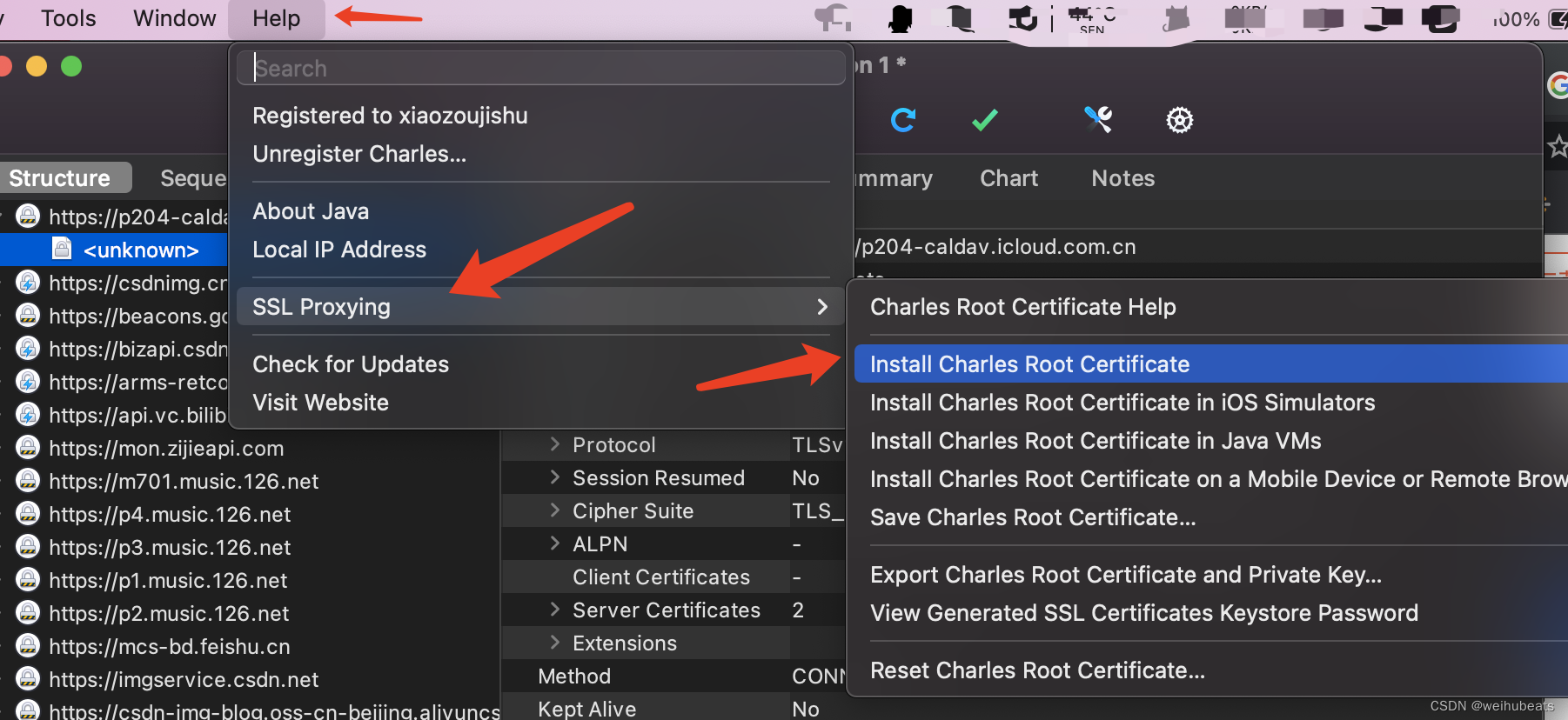
Task: Choose Save Charles Root Certificate...
Action: point(1033,517)
